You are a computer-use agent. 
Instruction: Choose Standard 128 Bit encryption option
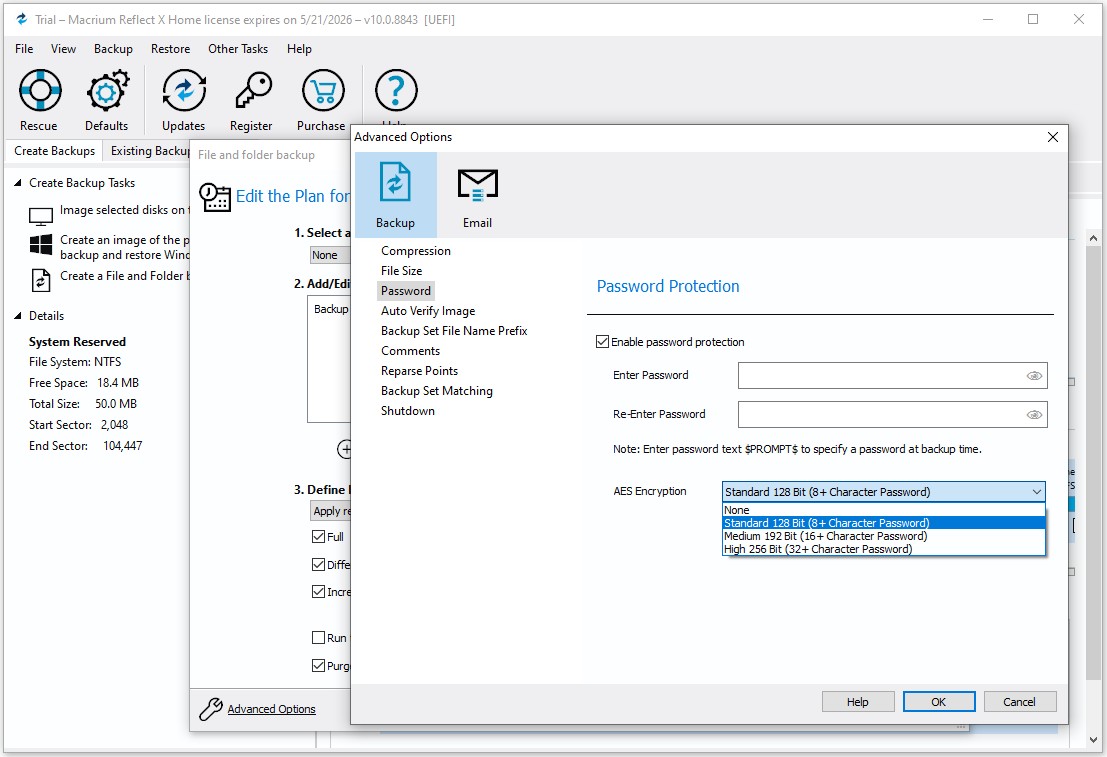click(883, 523)
